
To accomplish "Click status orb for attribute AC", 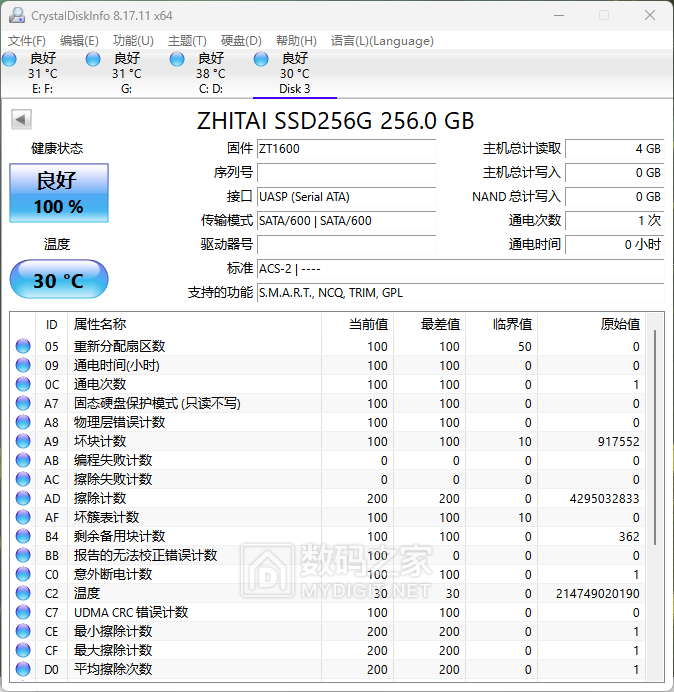I will click(23, 479).
